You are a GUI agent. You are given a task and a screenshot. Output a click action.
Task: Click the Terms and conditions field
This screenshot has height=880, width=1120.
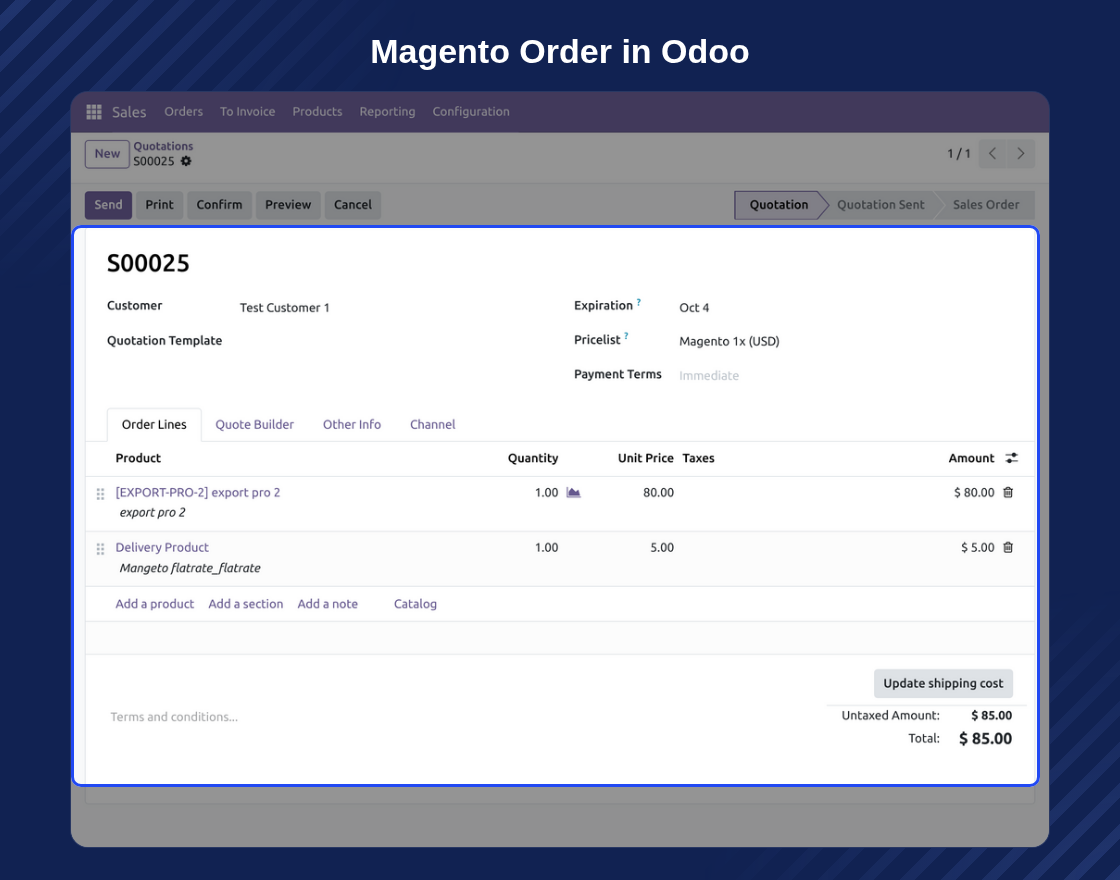point(174,717)
